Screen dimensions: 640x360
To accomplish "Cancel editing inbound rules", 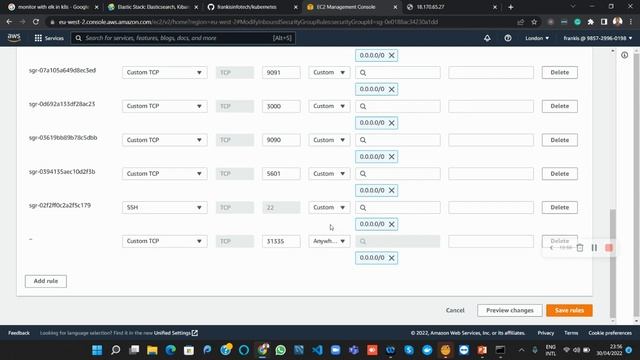I will 455,310.
